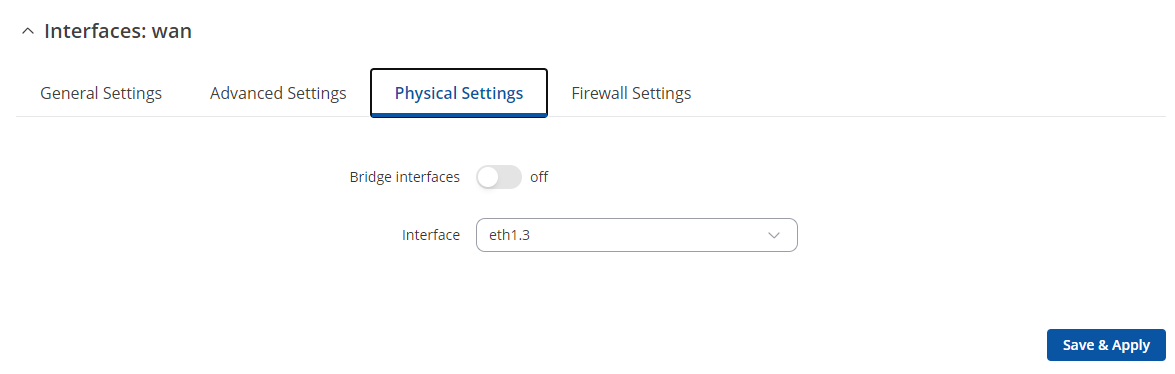1175x374 pixels.
Task: Open the Interface dropdown showing eth1.3
Action: [x=636, y=235]
